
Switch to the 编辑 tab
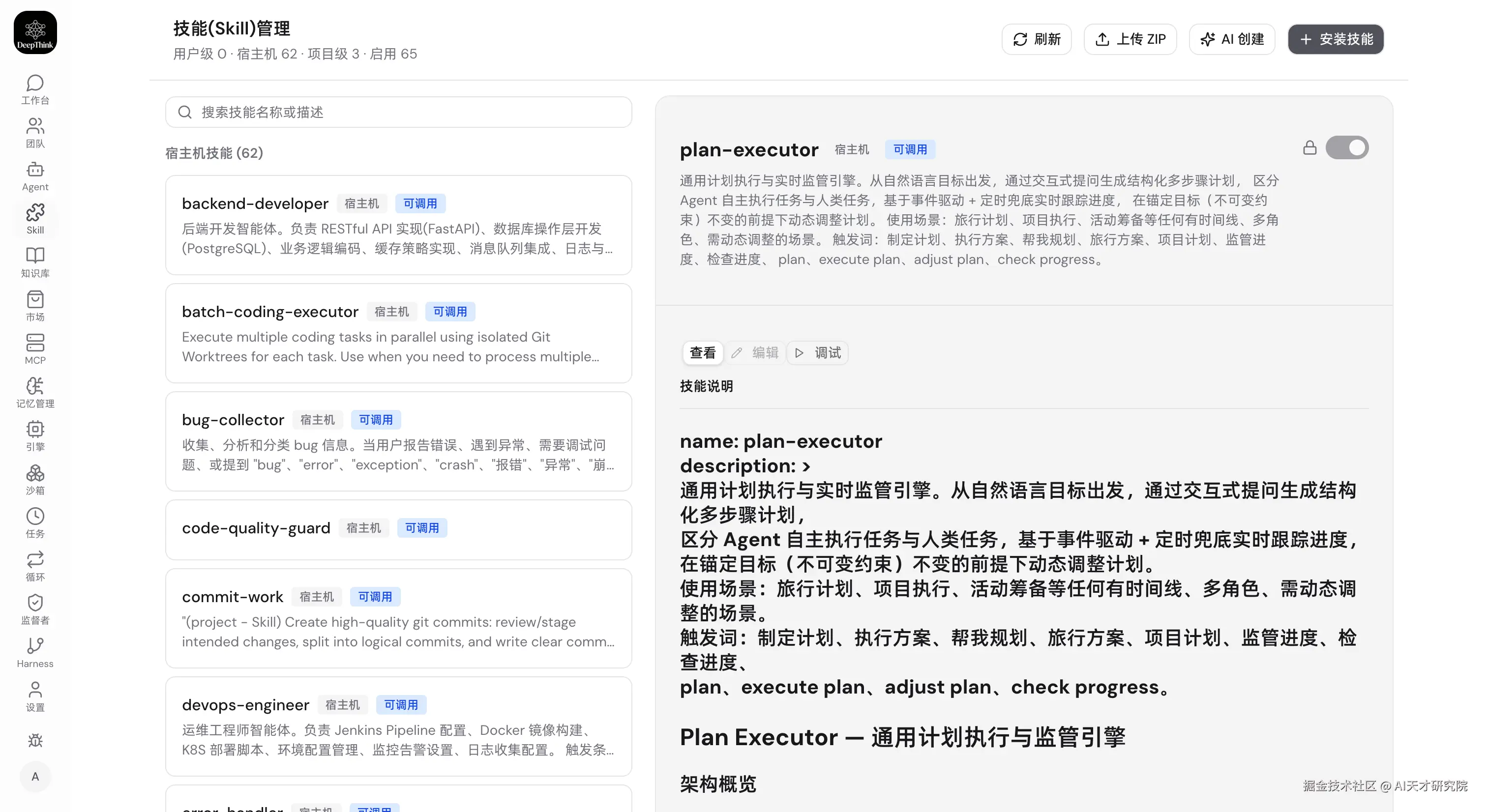[x=755, y=352]
